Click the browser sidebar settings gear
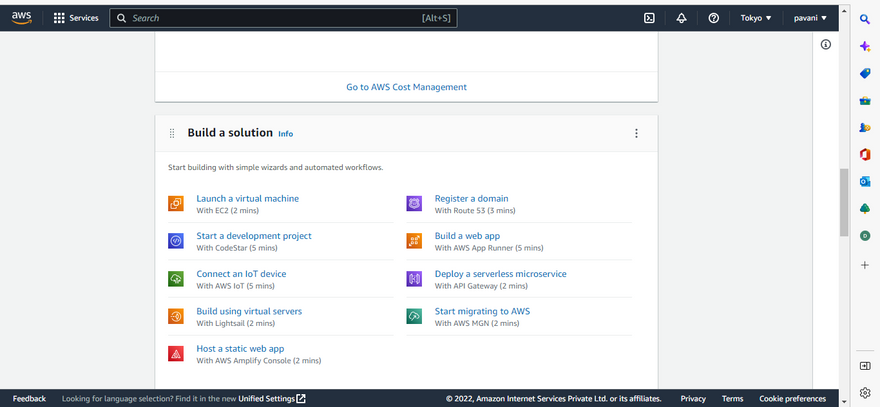 pos(865,392)
